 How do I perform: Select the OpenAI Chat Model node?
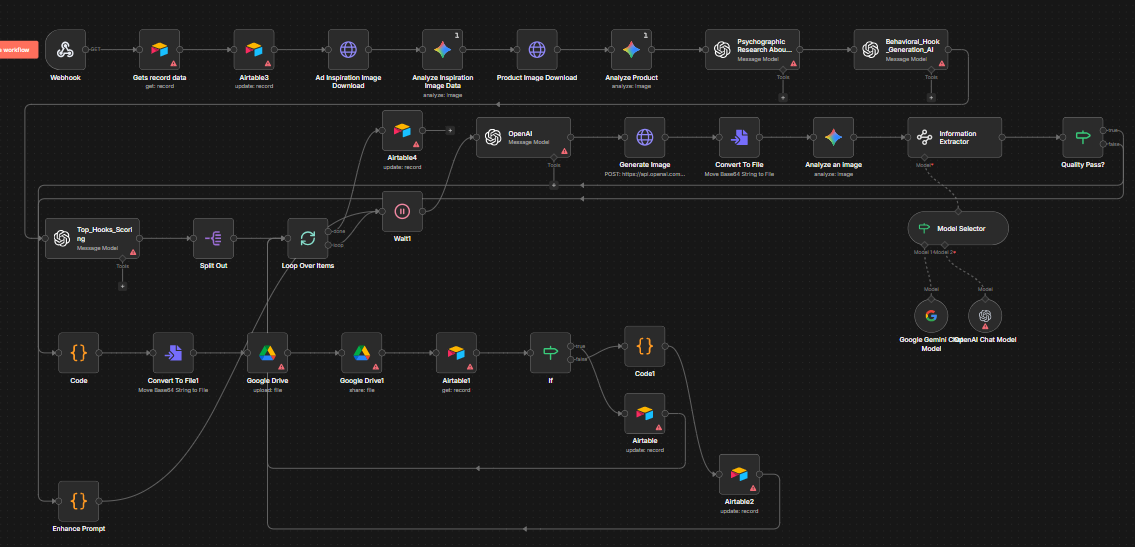coord(984,315)
